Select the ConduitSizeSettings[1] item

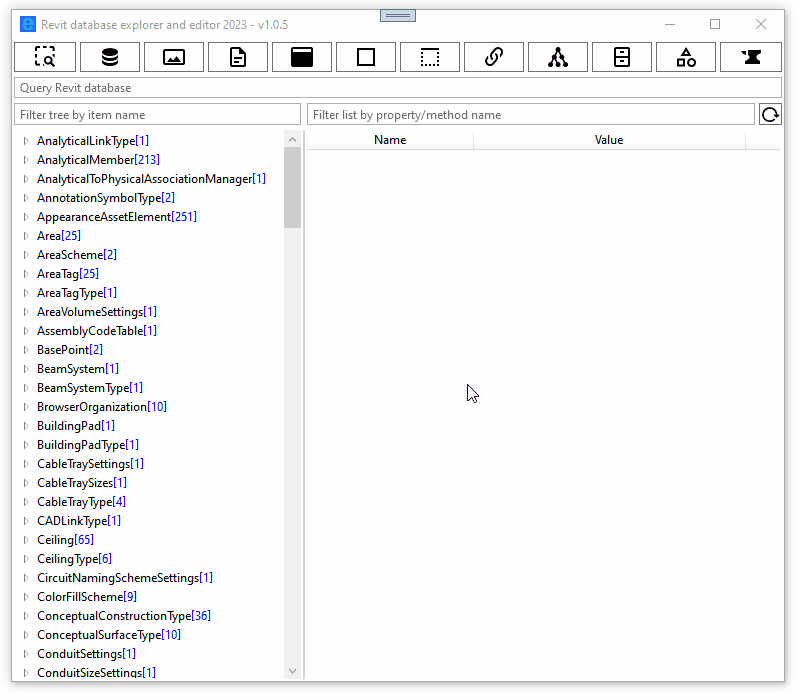(x=96, y=673)
